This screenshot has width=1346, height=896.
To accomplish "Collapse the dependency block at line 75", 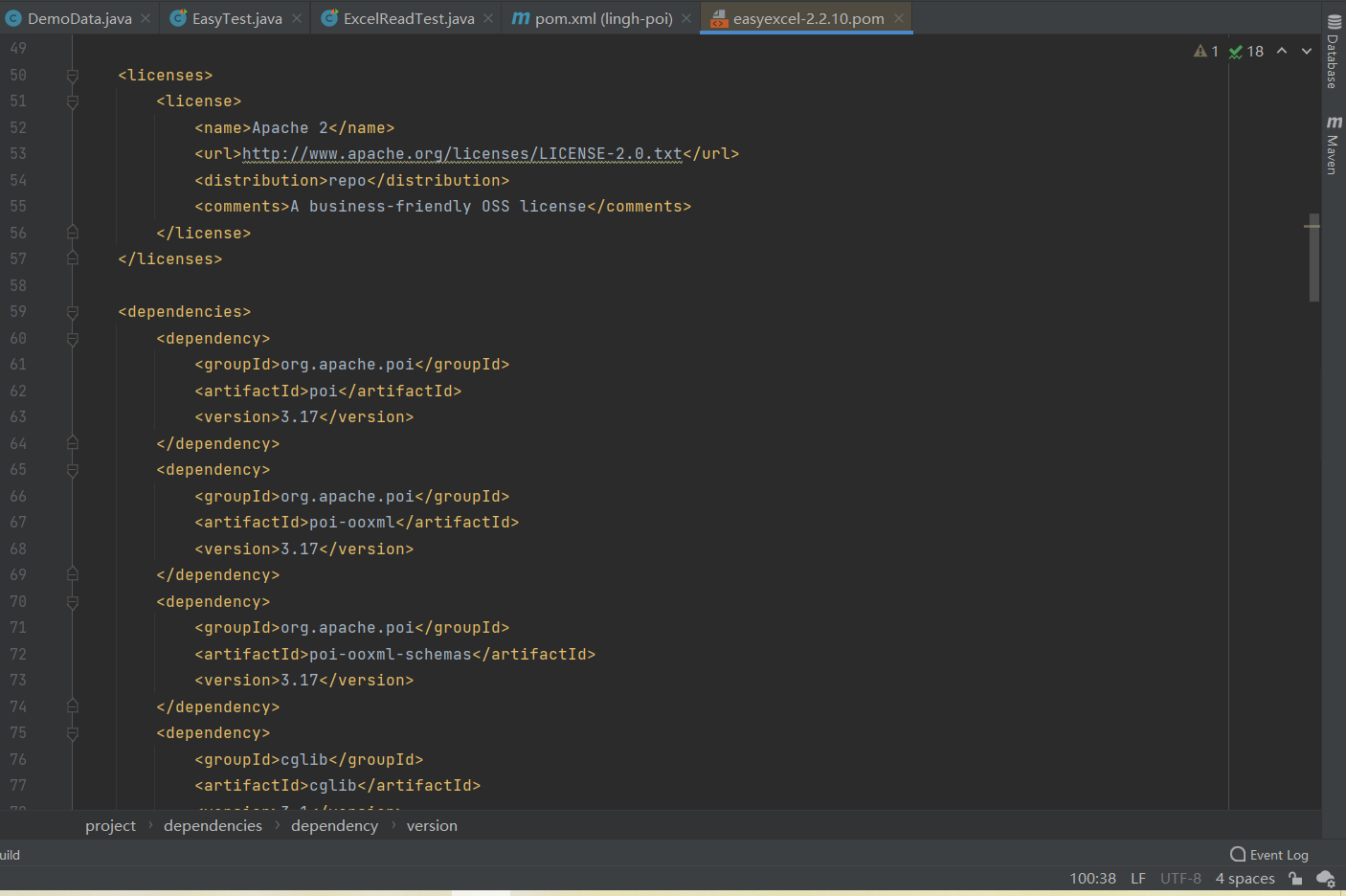I will point(72,733).
